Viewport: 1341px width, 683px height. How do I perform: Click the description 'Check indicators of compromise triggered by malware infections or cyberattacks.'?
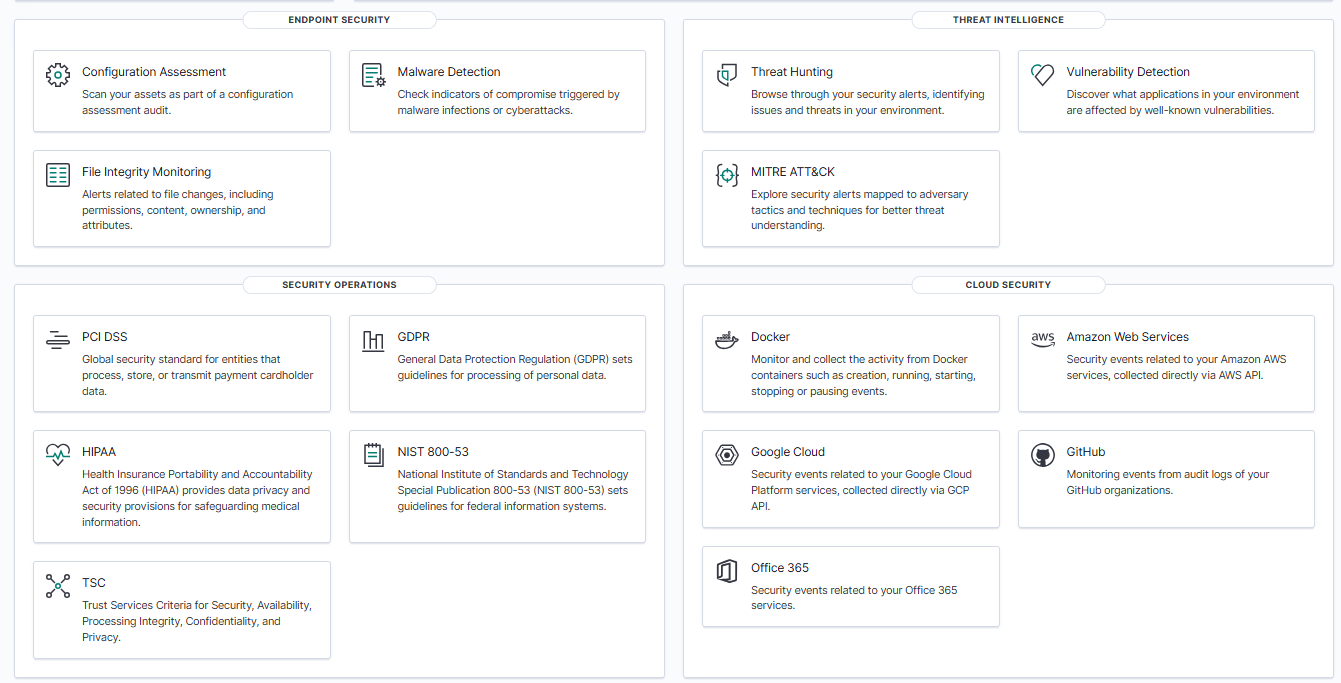click(509, 102)
